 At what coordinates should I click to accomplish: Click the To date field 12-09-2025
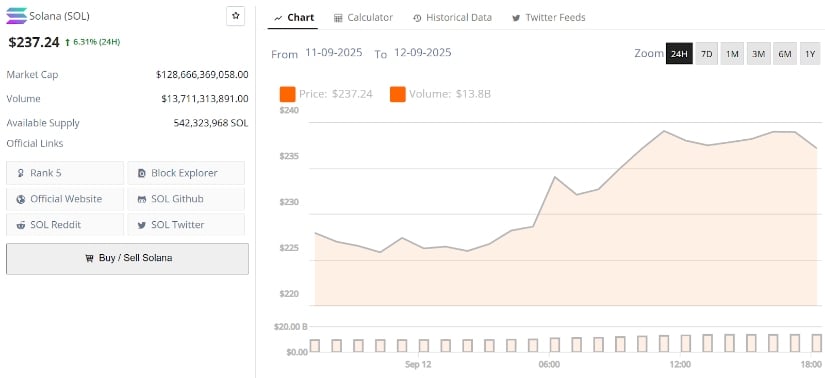pos(422,53)
